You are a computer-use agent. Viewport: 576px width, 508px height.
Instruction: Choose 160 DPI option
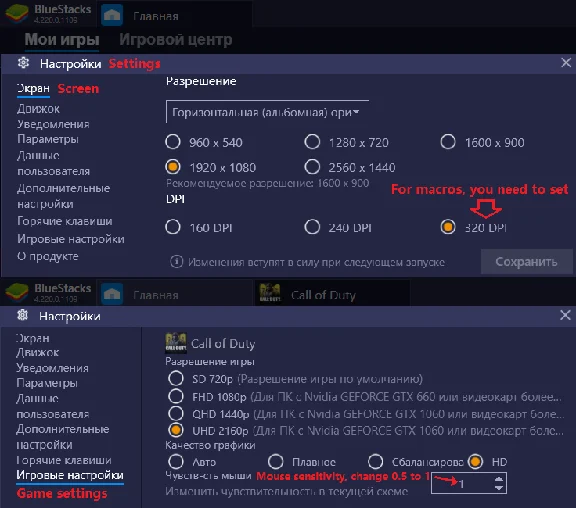(173, 227)
